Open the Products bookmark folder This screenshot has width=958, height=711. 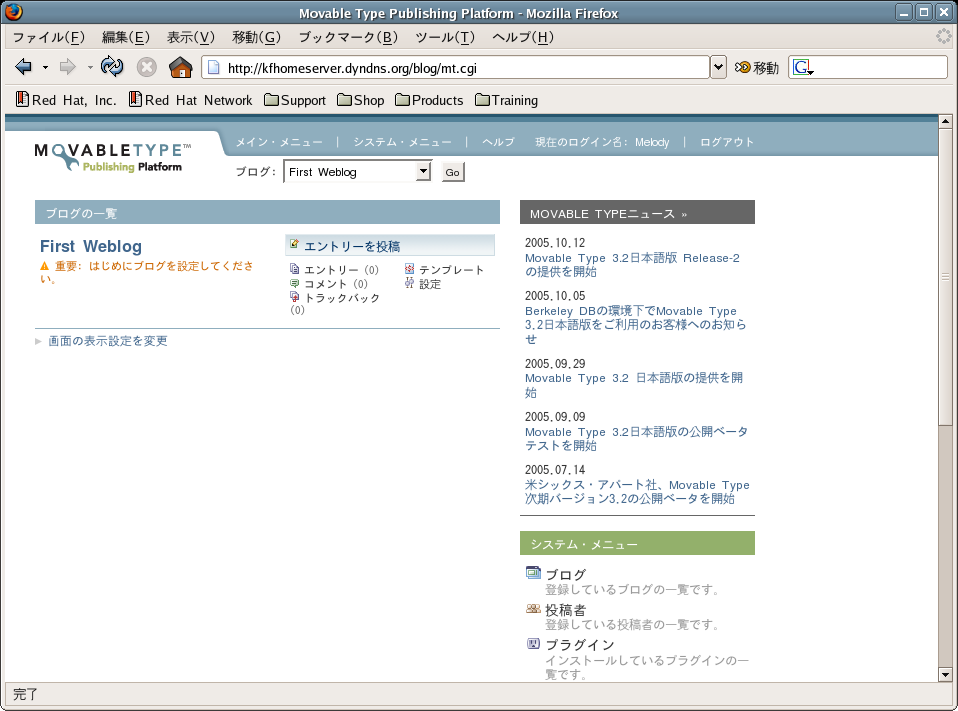click(x=430, y=100)
